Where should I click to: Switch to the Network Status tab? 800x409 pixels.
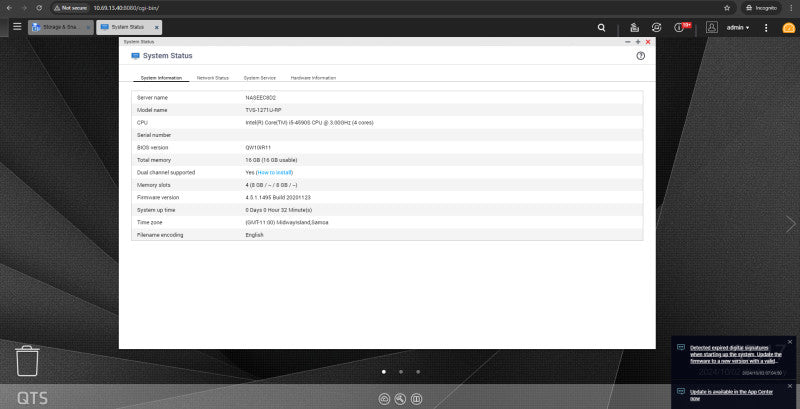point(213,78)
